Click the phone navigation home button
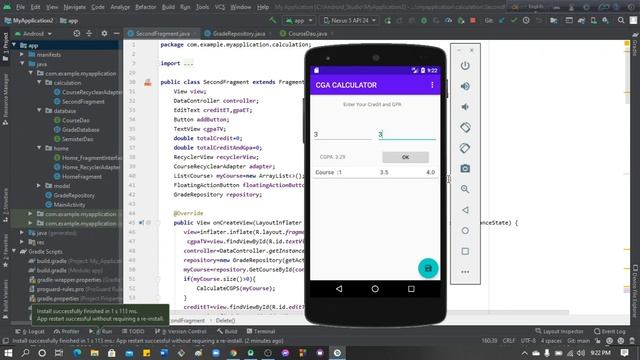The width and height of the screenshot is (640, 360). [375, 289]
